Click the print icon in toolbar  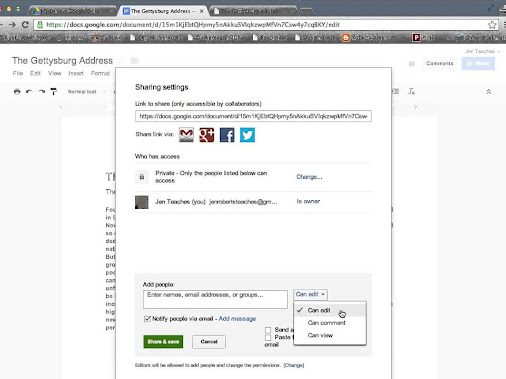click(17, 91)
